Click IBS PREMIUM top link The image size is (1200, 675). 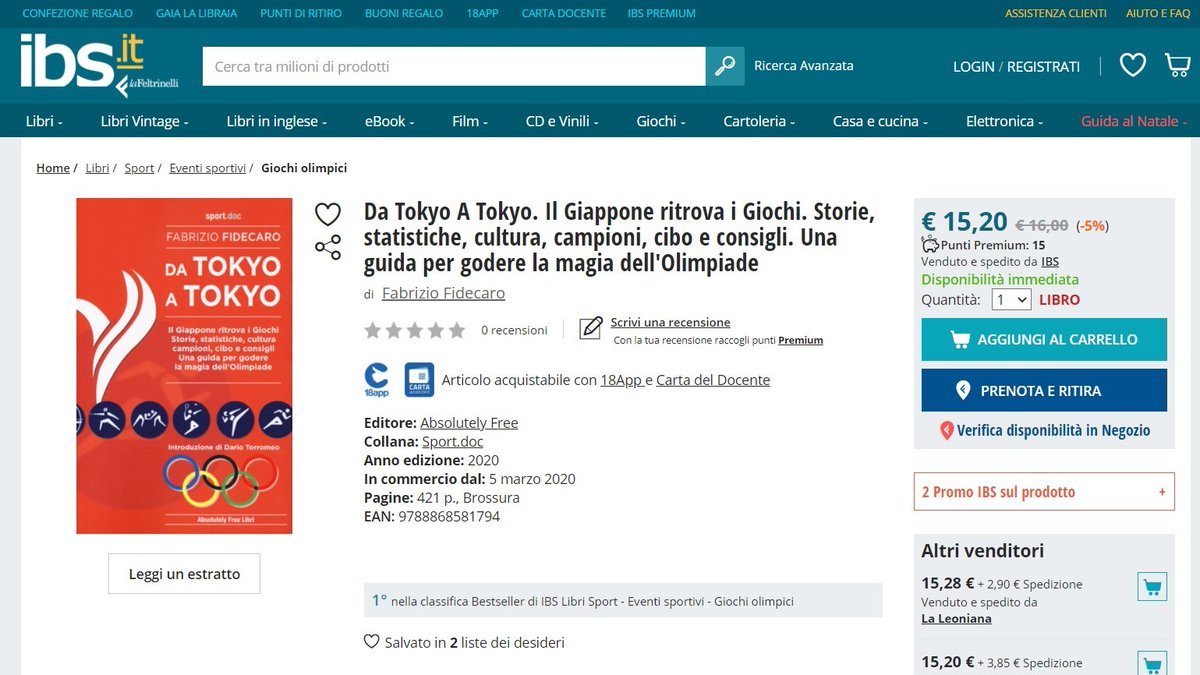tap(662, 13)
